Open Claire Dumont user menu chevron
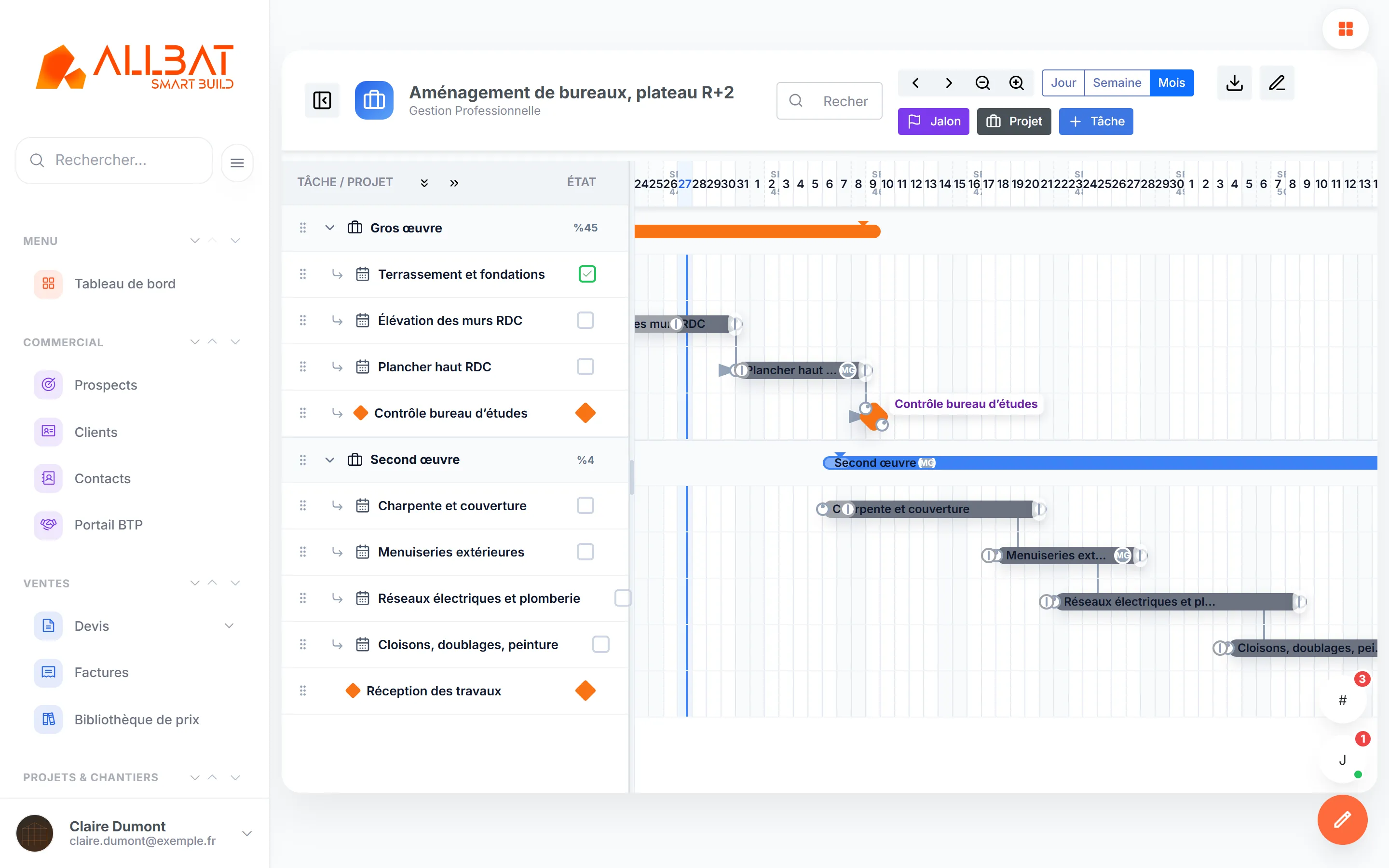Screen dimensions: 1389x868 (247, 834)
